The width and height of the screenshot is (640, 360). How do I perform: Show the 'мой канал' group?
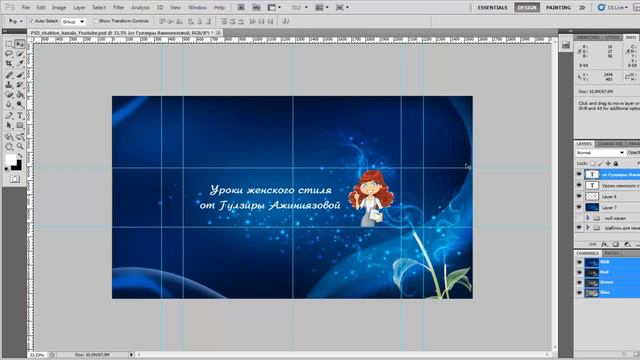pos(579,218)
